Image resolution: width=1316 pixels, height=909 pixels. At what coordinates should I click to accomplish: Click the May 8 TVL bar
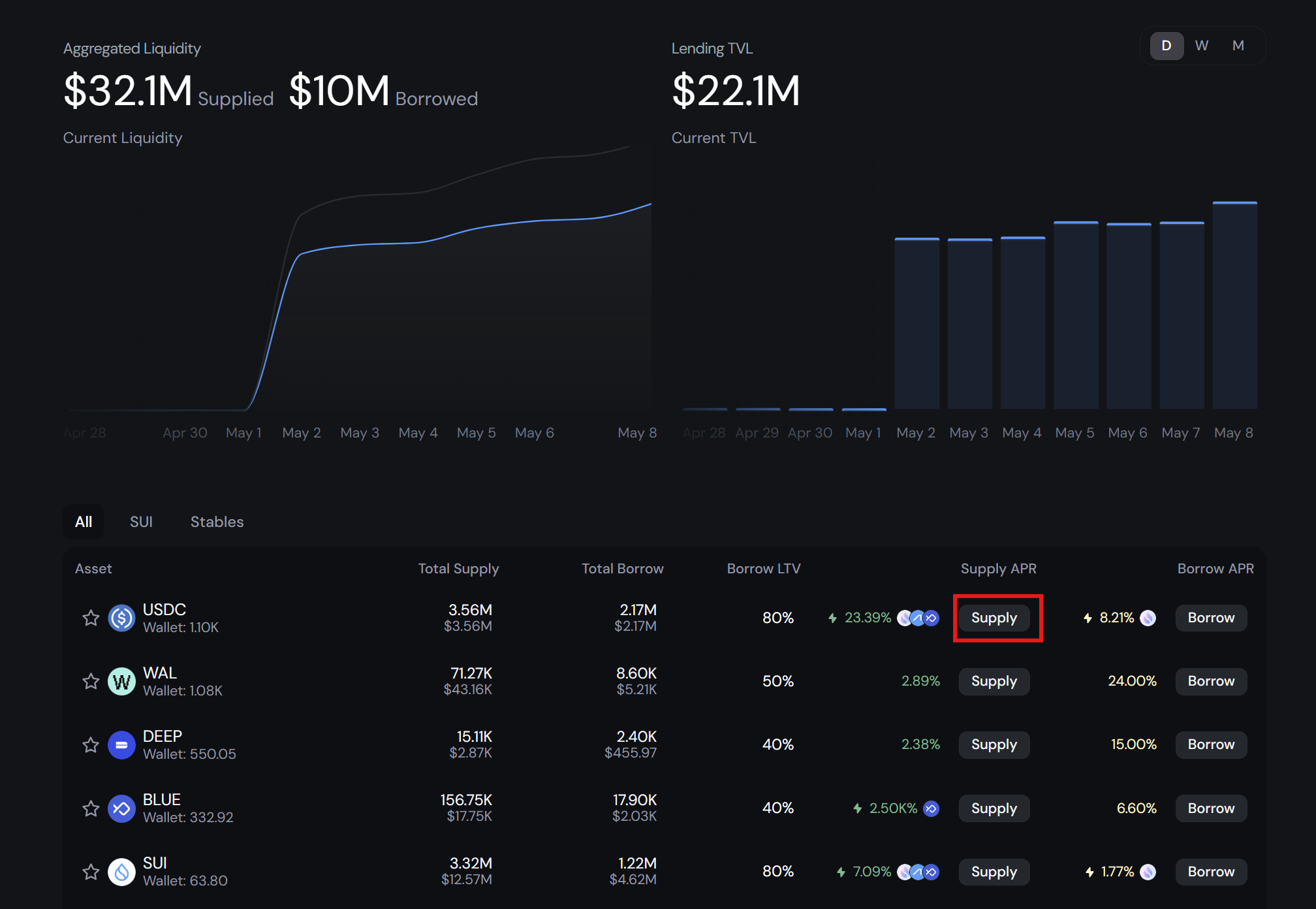pos(1234,306)
